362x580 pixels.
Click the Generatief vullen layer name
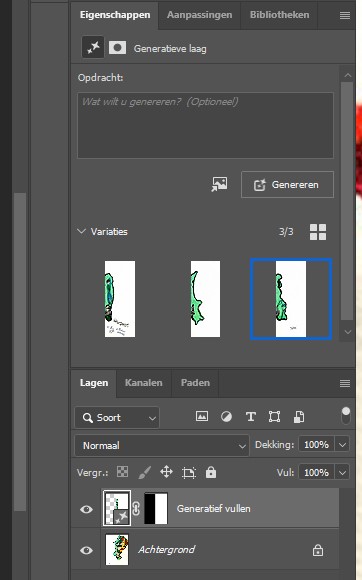coord(213,509)
